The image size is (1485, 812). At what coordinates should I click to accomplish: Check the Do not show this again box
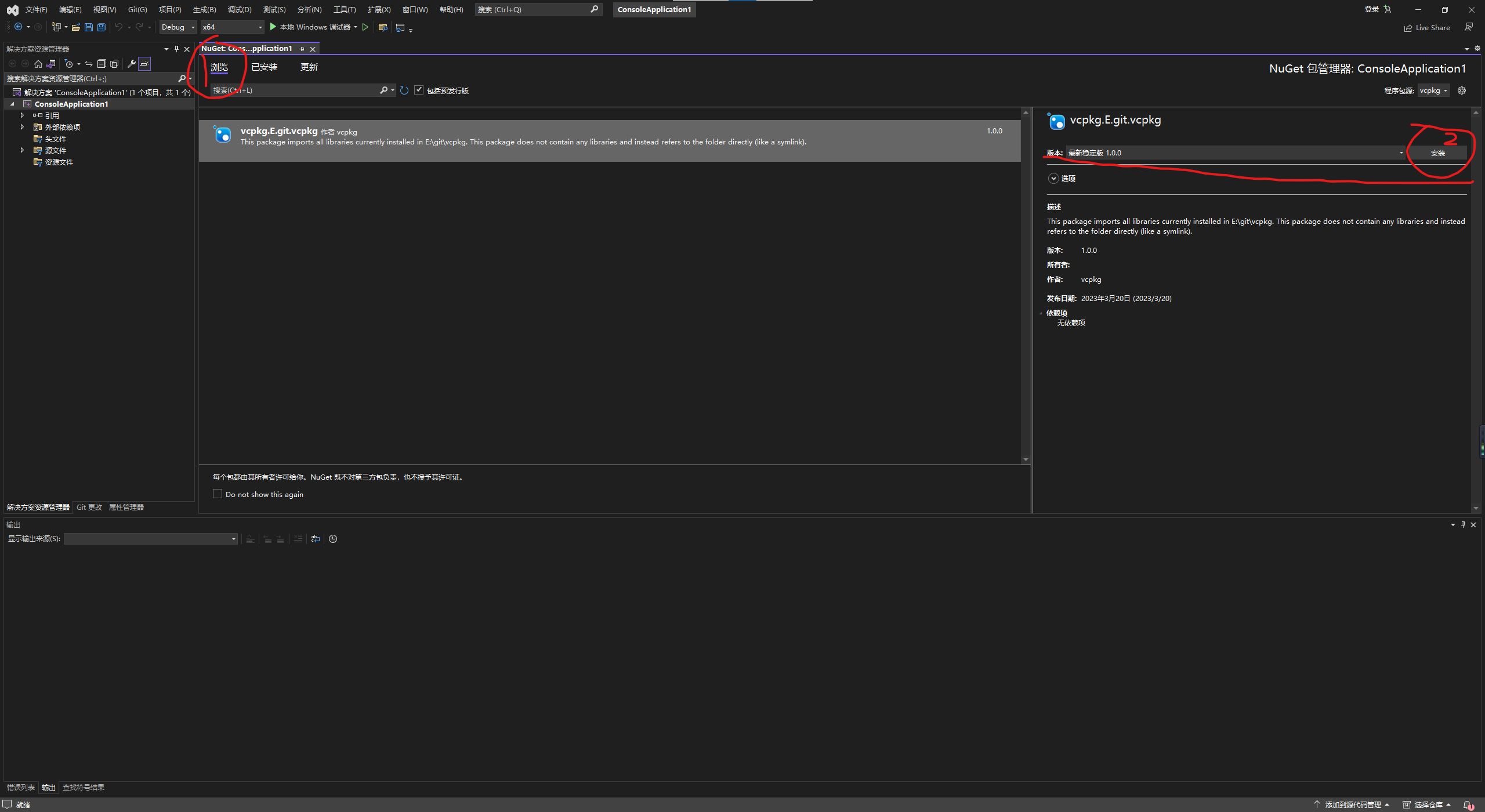coord(218,494)
